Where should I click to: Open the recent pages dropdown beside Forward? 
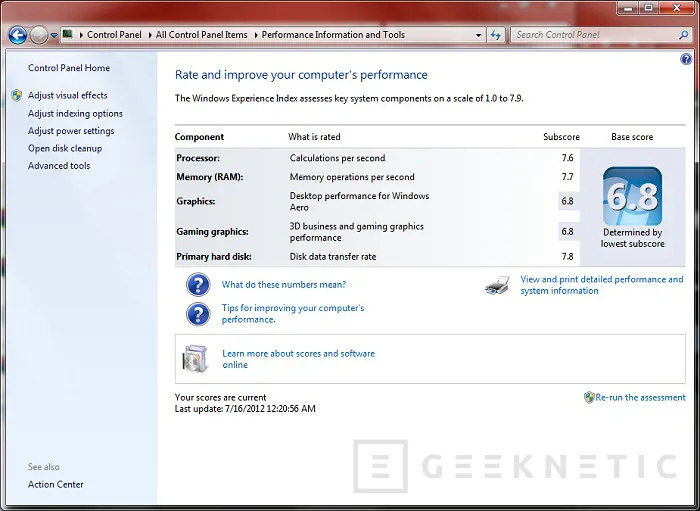(x=54, y=35)
